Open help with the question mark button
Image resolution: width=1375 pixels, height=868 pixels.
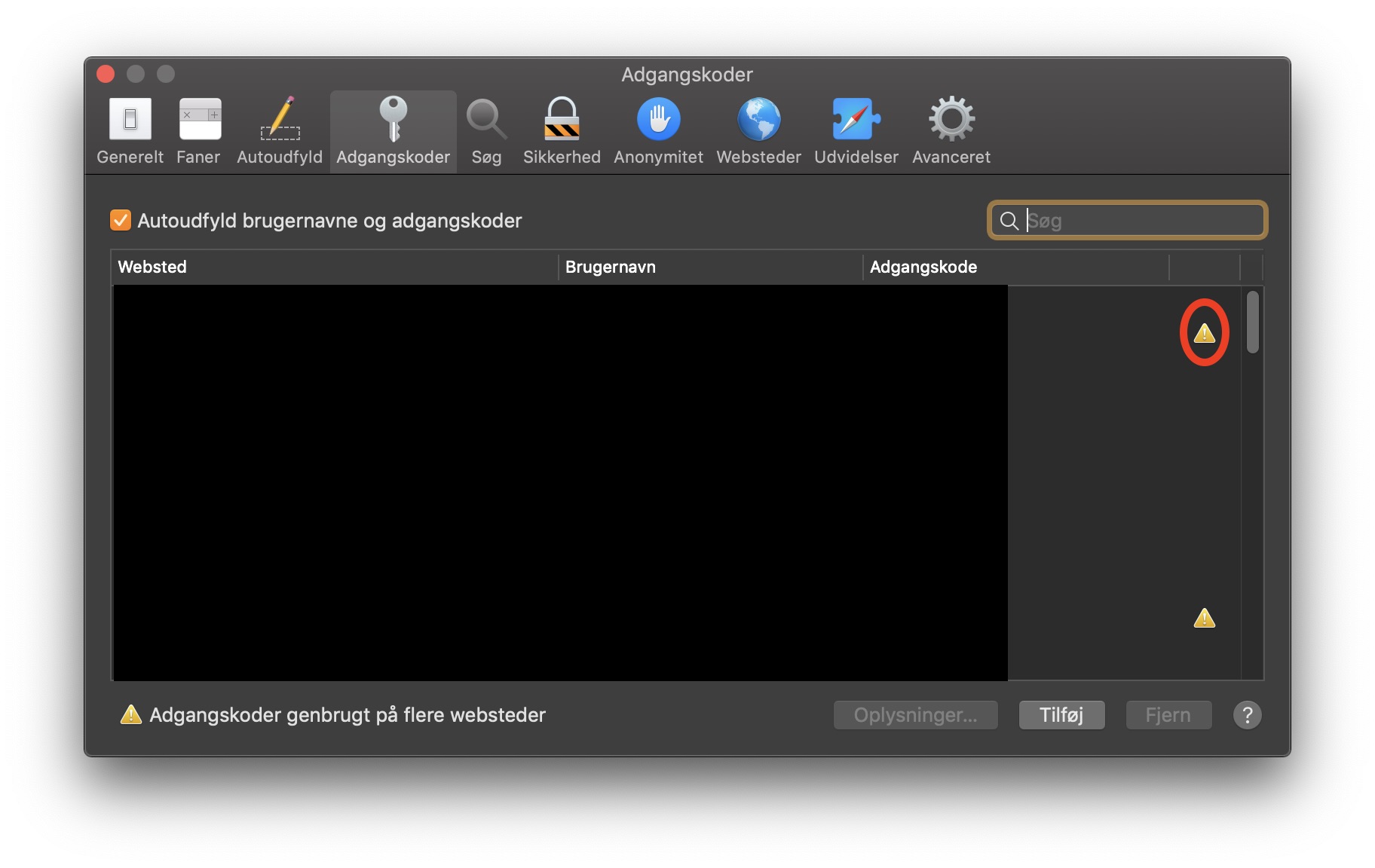point(1247,715)
